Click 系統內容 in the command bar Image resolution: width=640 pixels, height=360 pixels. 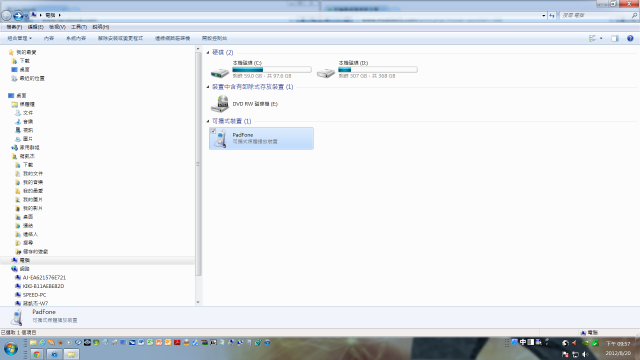click(x=76, y=38)
